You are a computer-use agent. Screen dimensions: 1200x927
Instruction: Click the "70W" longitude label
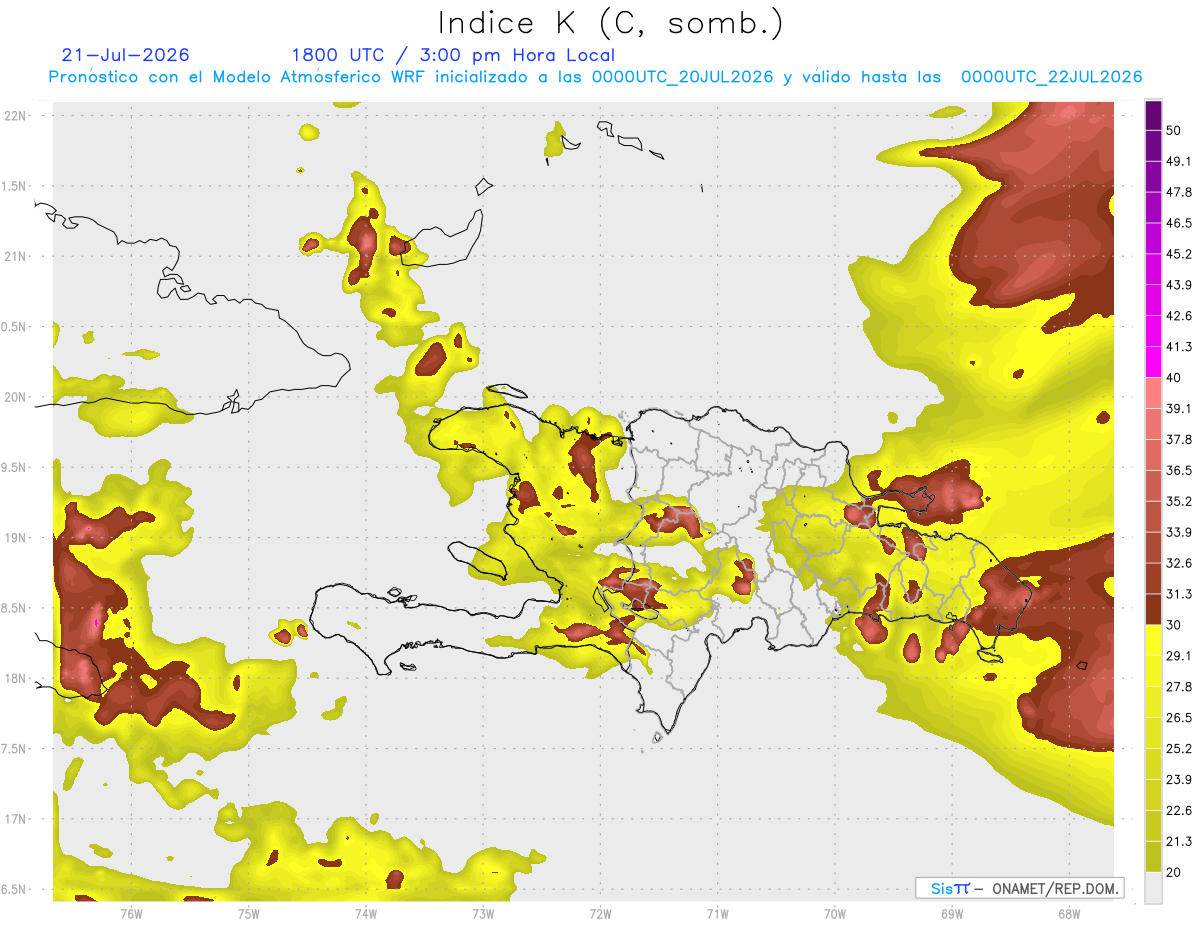834,913
